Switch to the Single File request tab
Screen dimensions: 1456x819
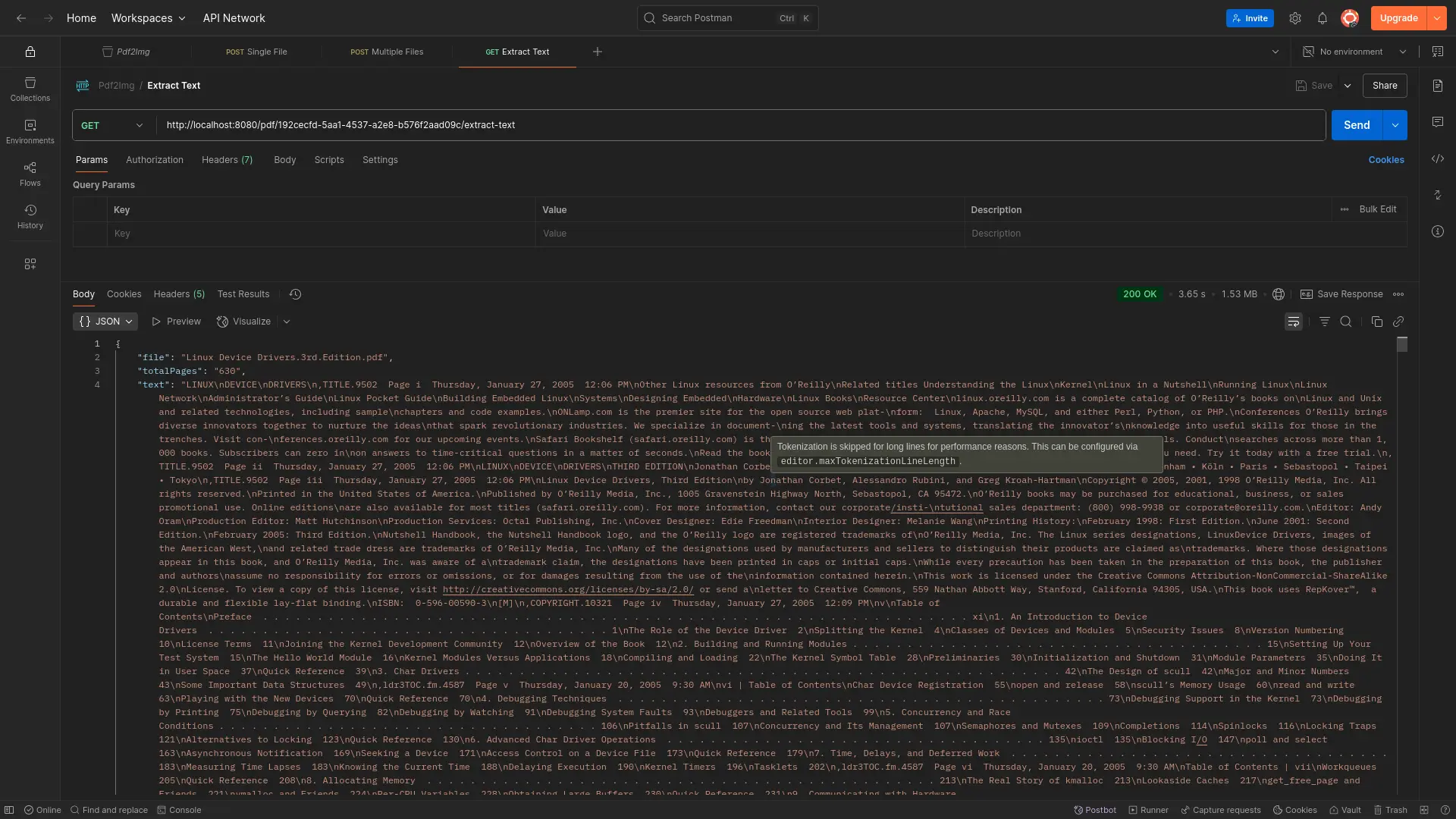(256, 52)
